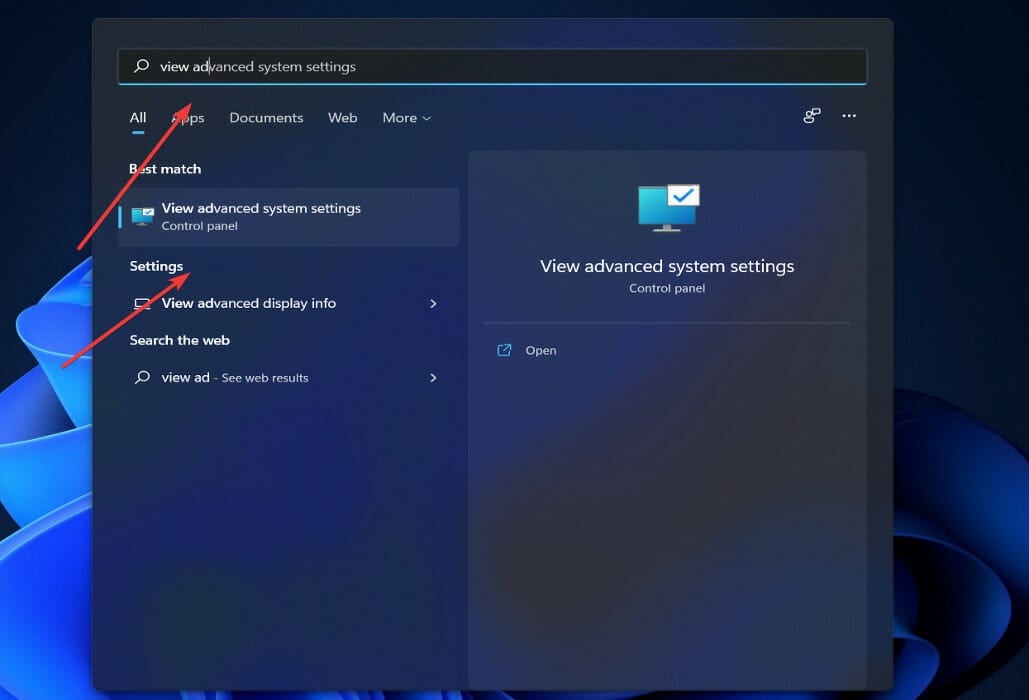Click the Control panel label under the preview title

point(666,288)
